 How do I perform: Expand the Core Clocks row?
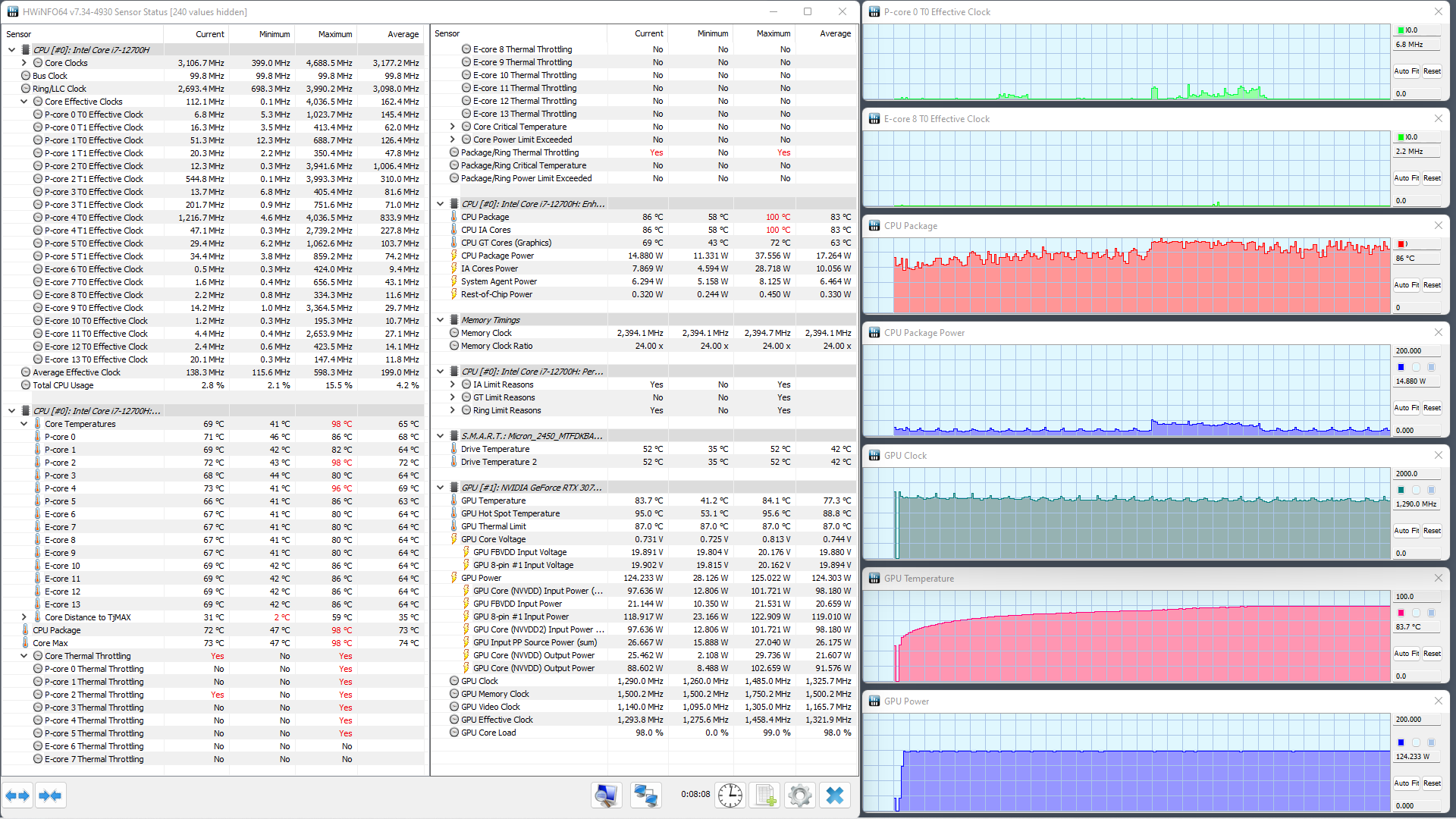pos(24,63)
